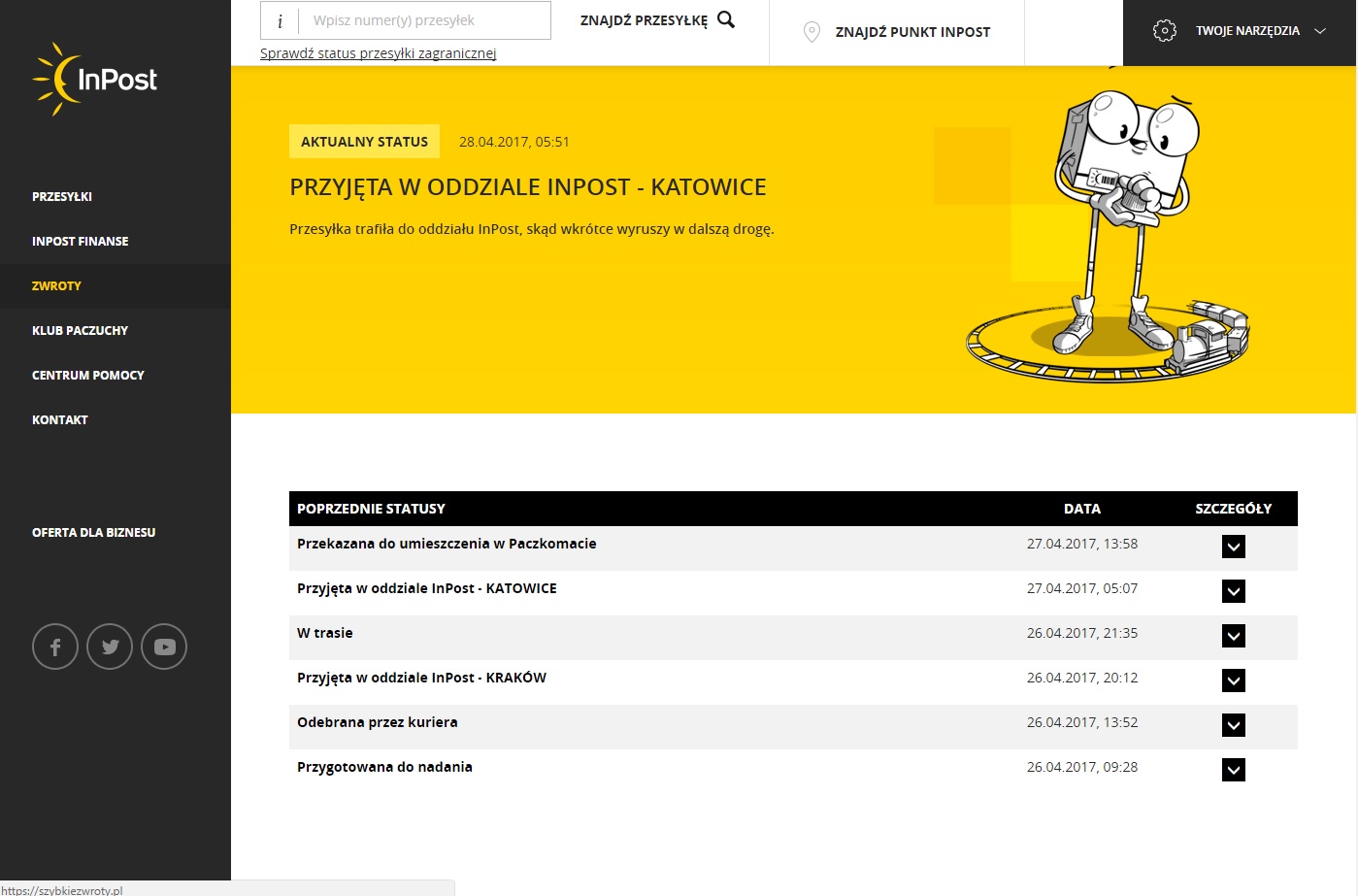
Task: Expand details for Odebrana przez kuriera
Action: [1234, 725]
